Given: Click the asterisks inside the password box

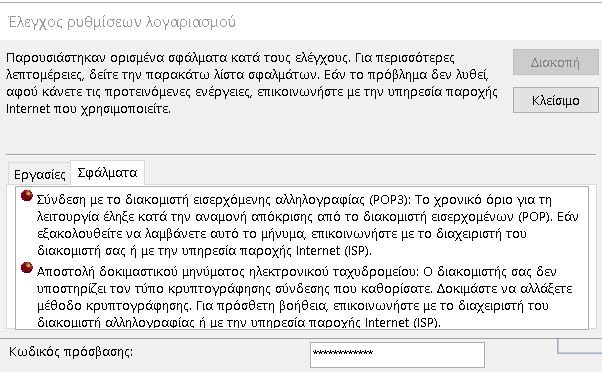Looking at the screenshot, I should [x=343, y=352].
